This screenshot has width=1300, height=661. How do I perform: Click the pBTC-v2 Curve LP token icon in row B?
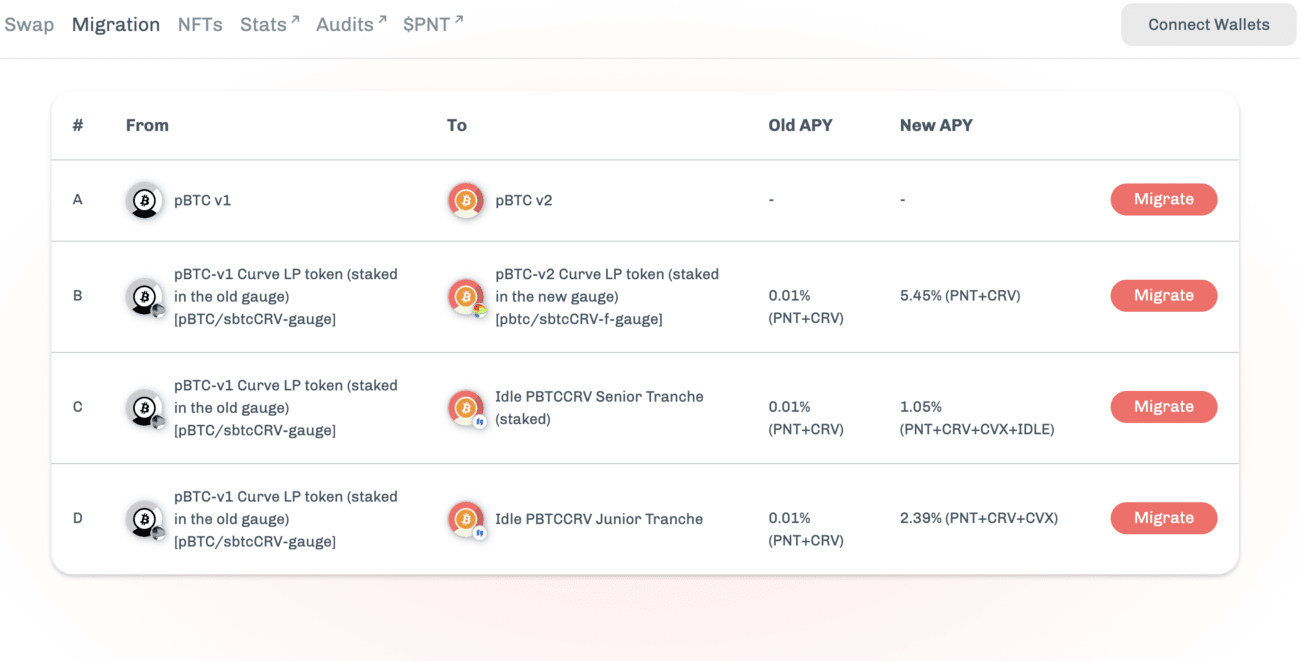[466, 297]
